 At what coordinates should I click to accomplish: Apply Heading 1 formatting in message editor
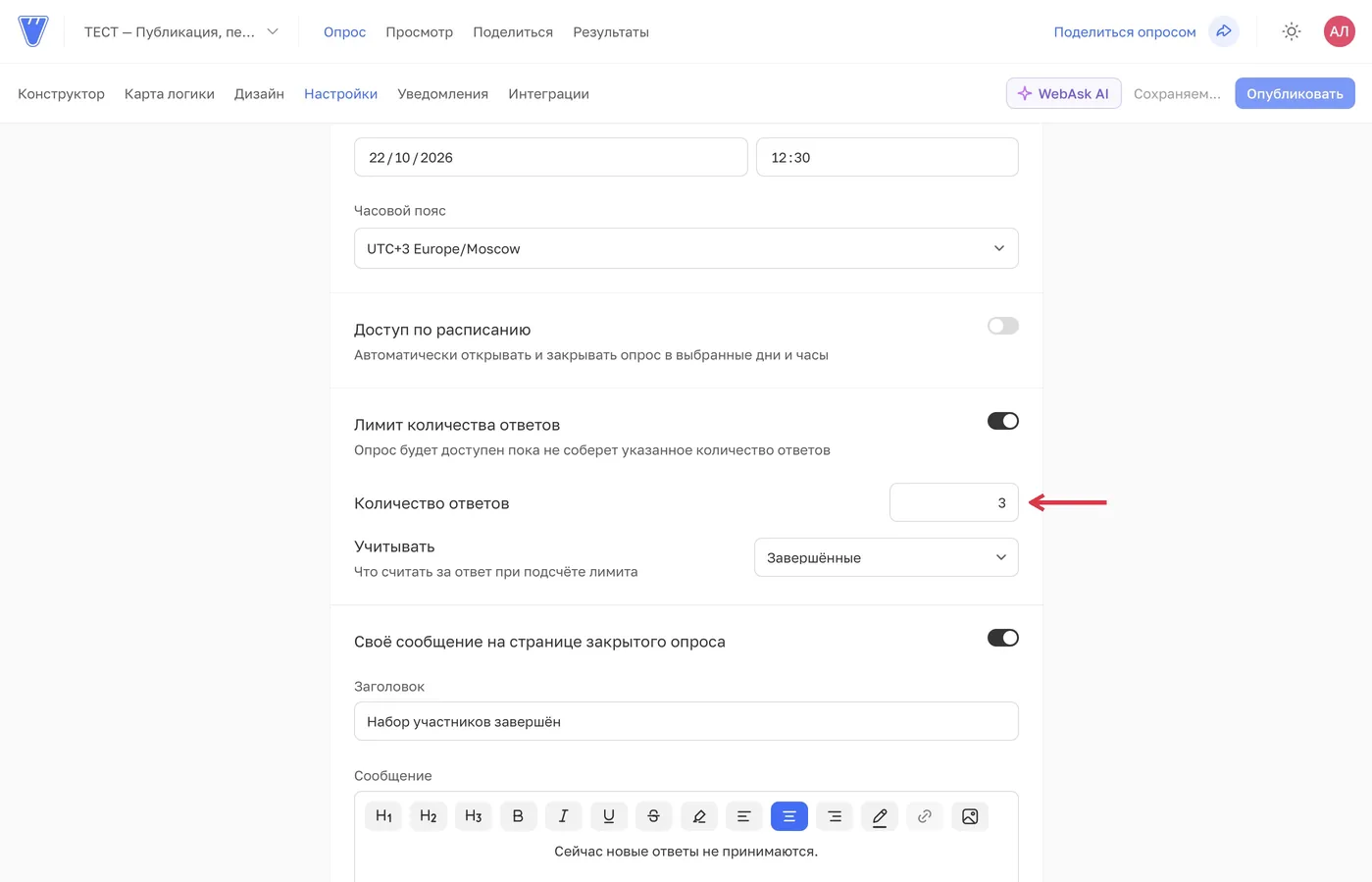tap(383, 816)
